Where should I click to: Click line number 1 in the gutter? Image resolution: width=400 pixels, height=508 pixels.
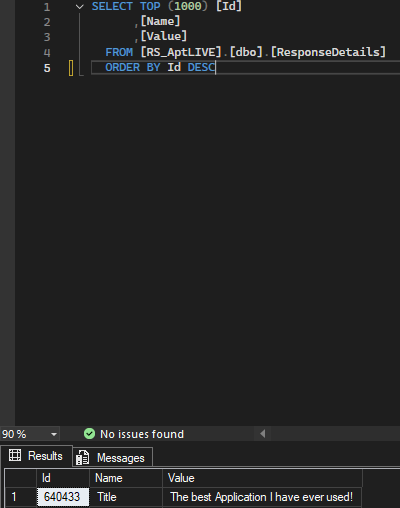click(x=47, y=7)
